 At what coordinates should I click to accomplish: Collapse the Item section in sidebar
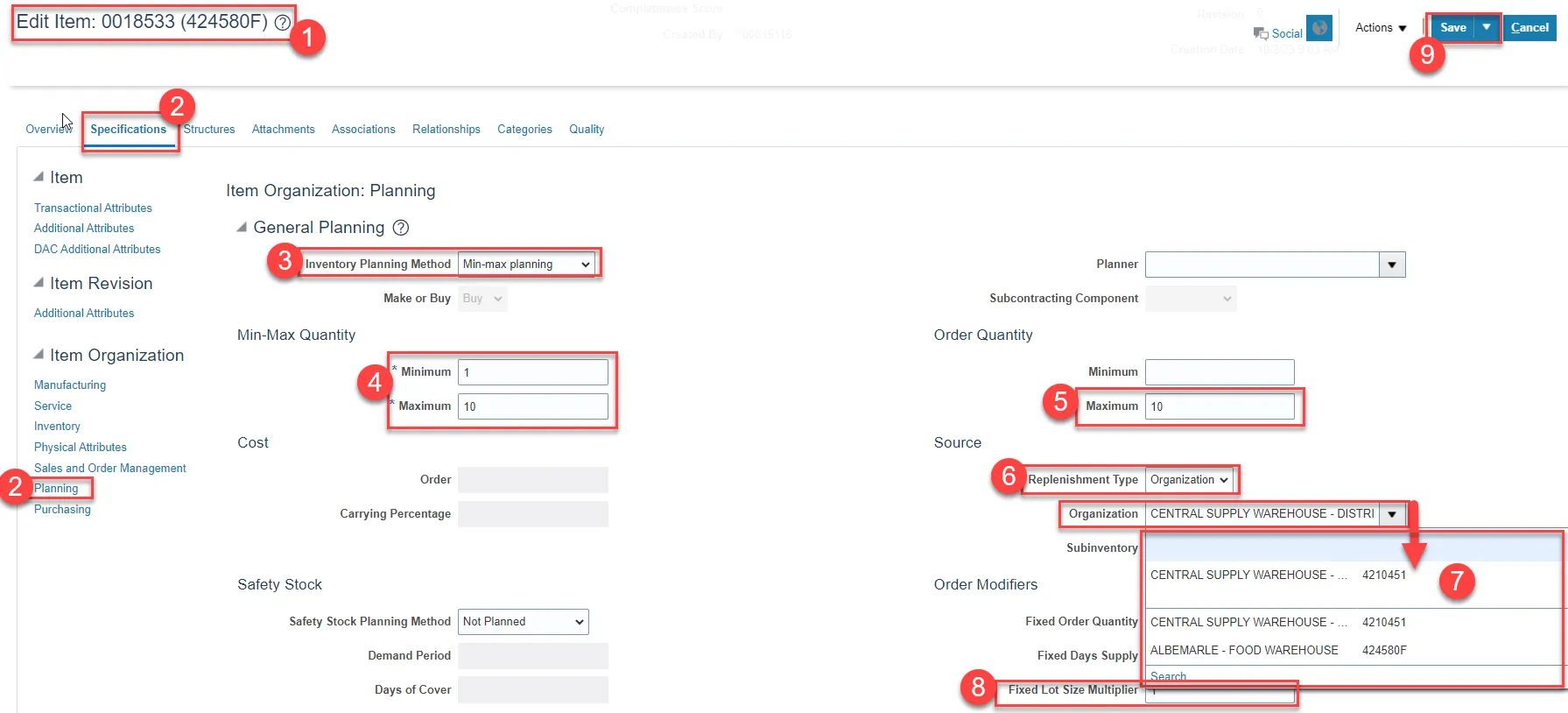[39, 177]
